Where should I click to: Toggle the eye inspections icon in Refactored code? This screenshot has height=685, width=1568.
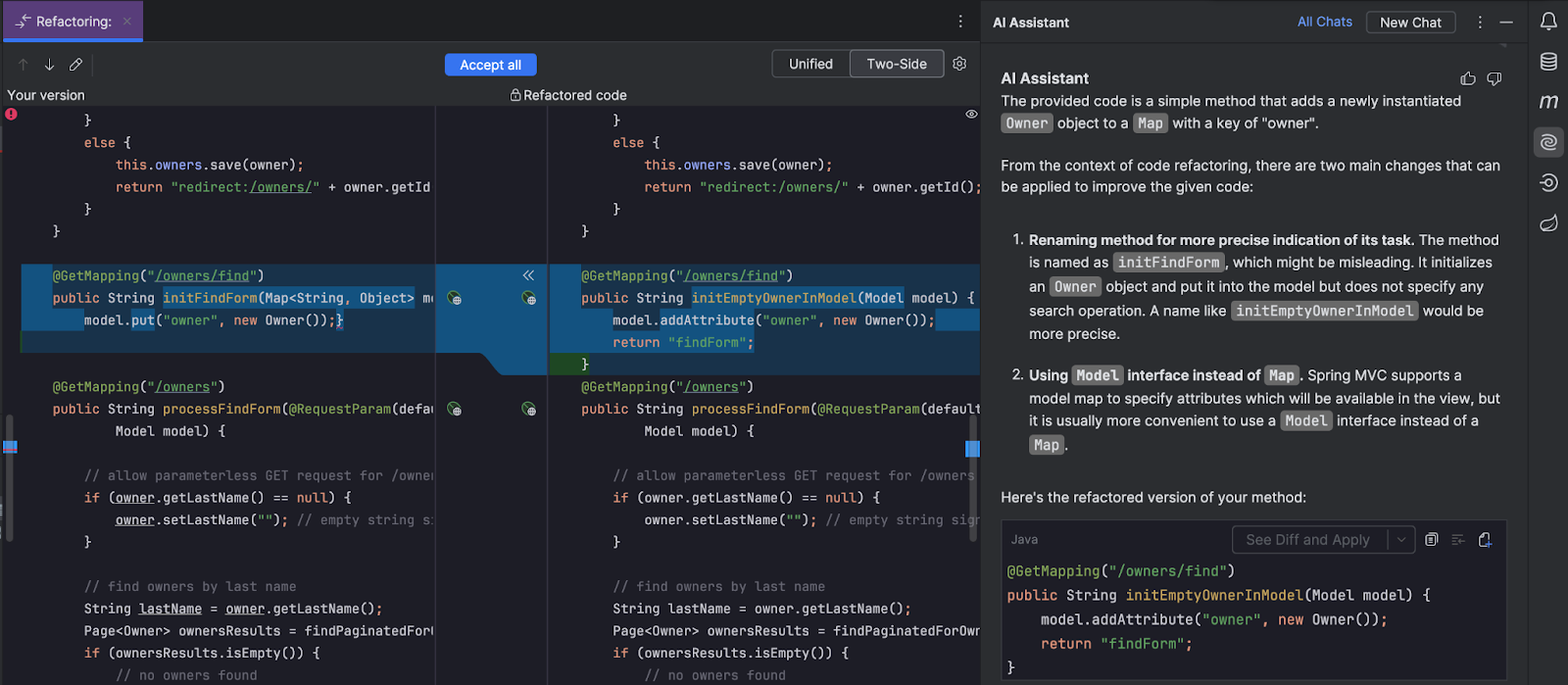971,114
